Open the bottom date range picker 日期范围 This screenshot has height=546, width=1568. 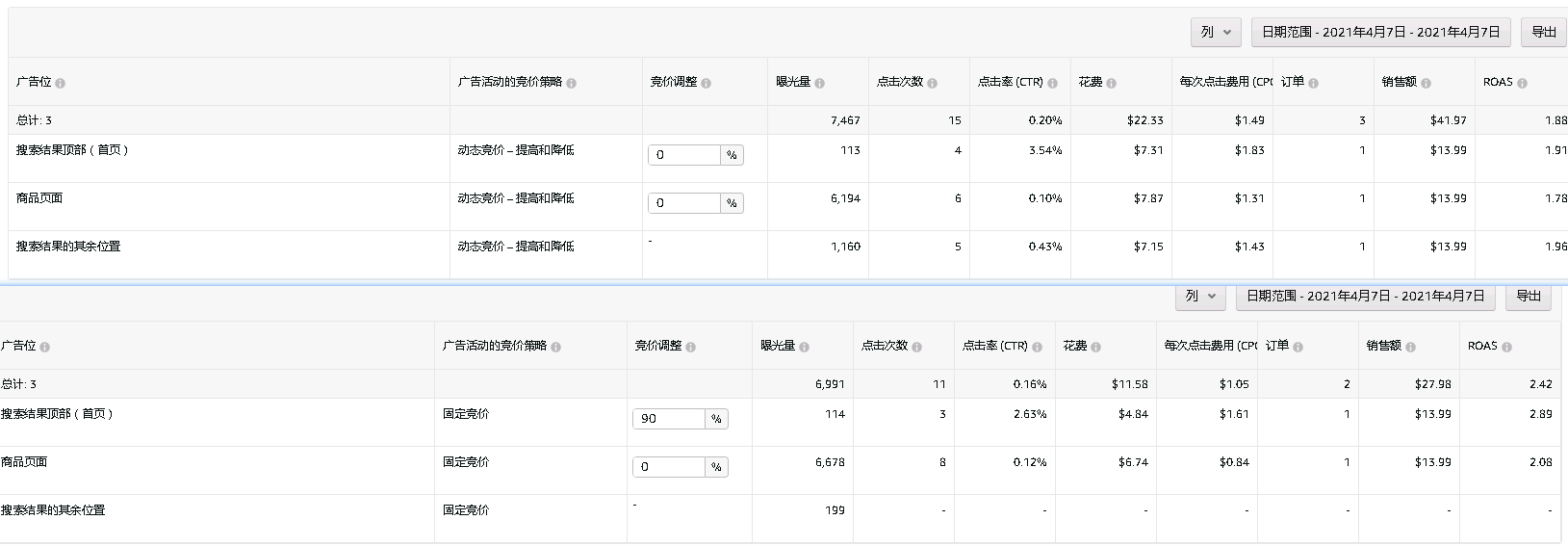[1365, 297]
